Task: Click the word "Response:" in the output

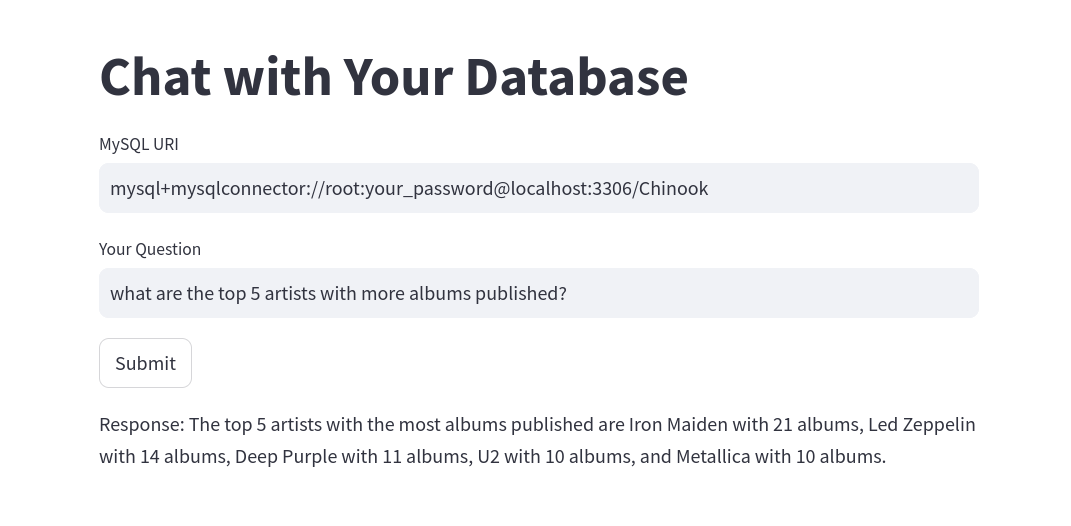Action: click(142, 425)
